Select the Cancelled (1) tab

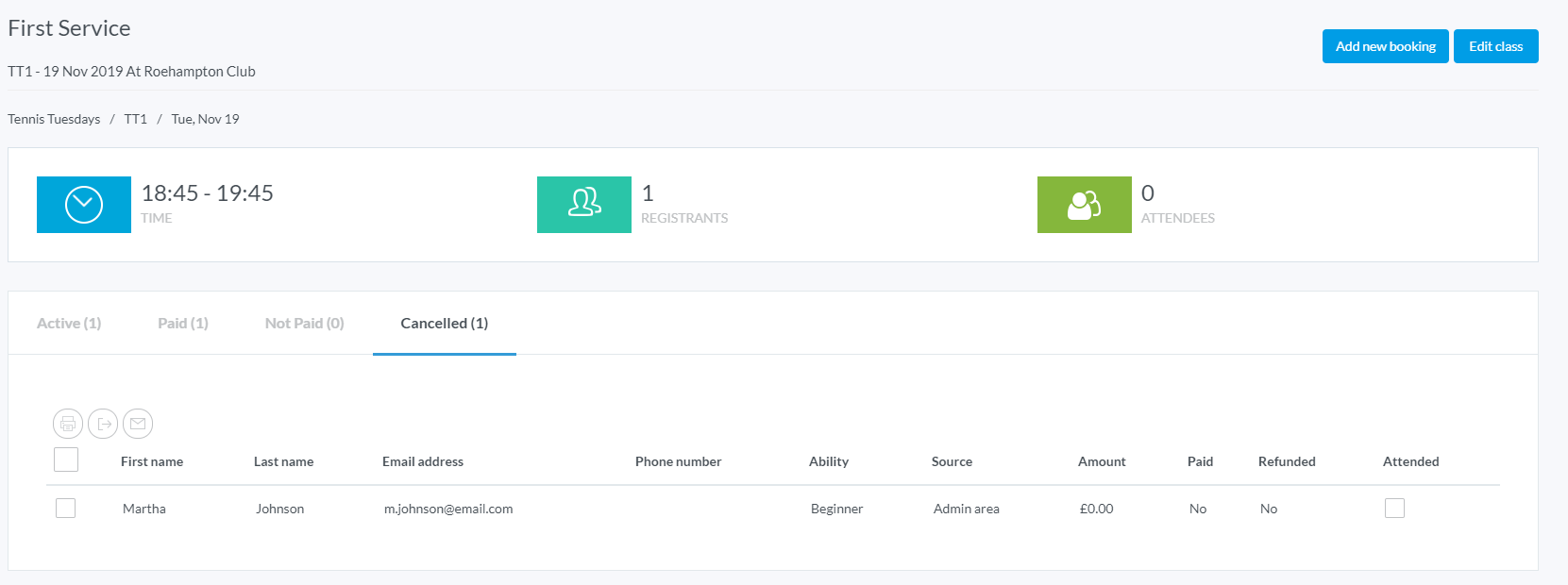pyautogui.click(x=444, y=324)
